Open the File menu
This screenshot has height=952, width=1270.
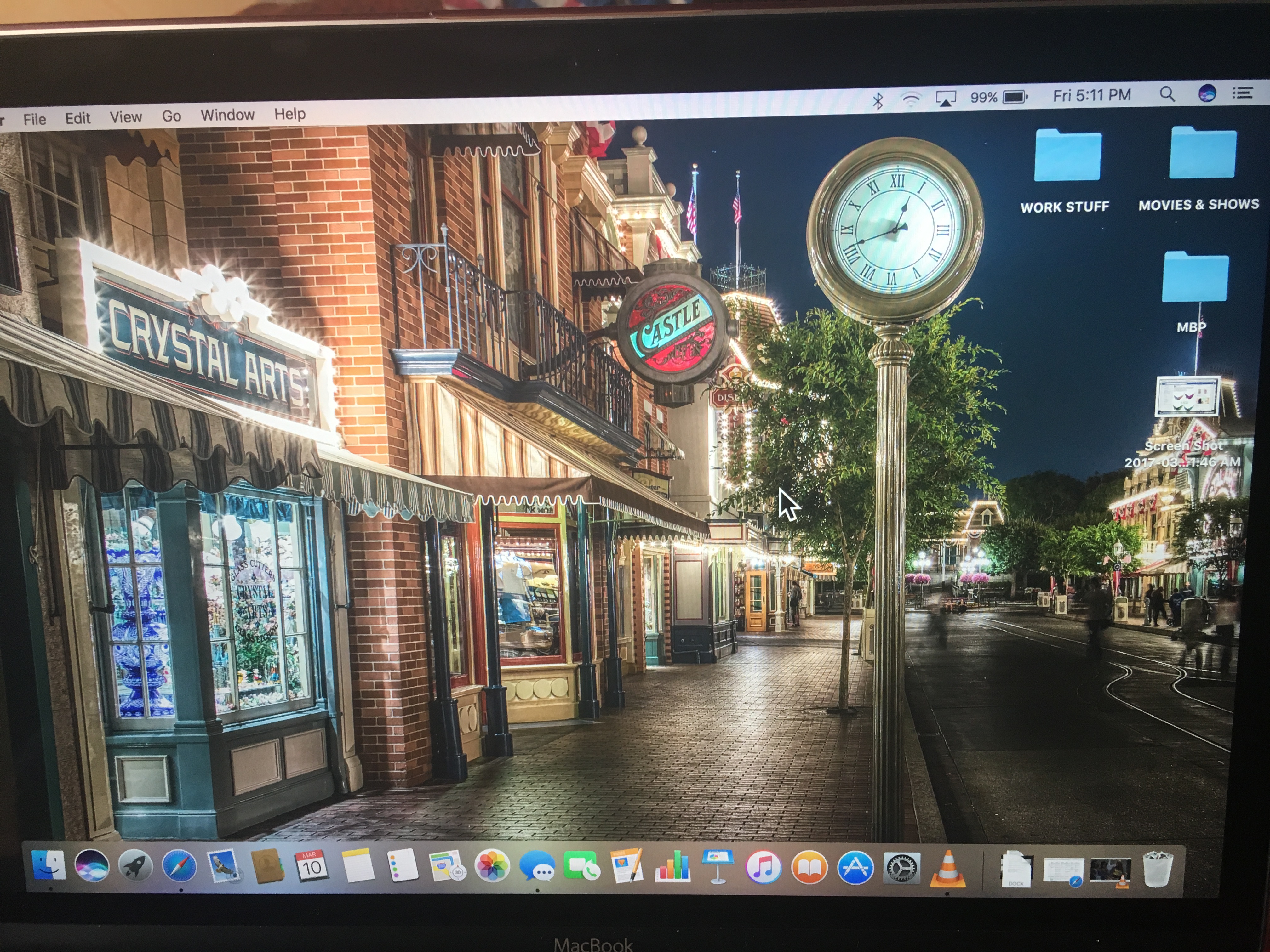[34, 119]
